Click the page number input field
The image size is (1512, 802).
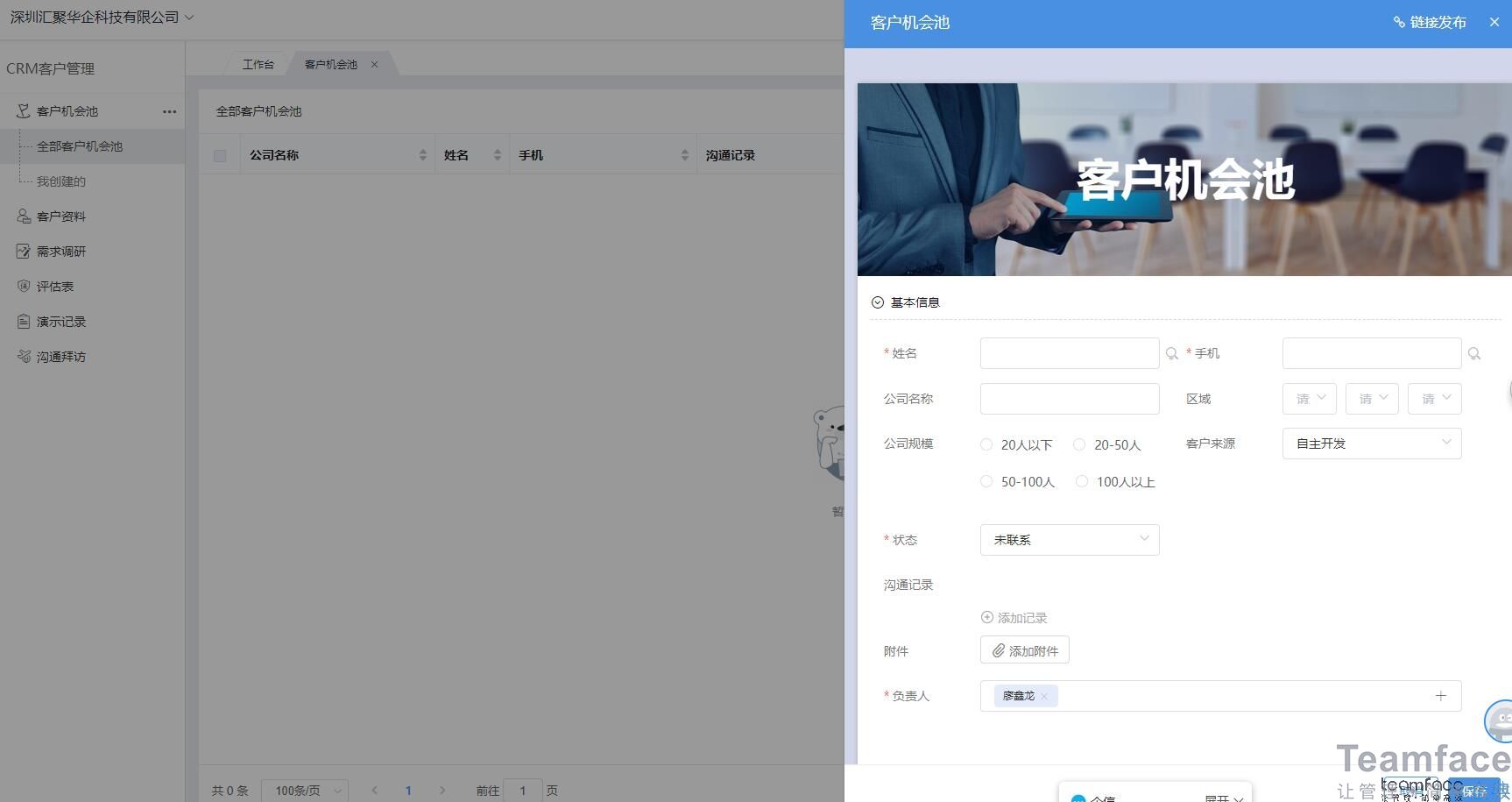tap(523, 790)
